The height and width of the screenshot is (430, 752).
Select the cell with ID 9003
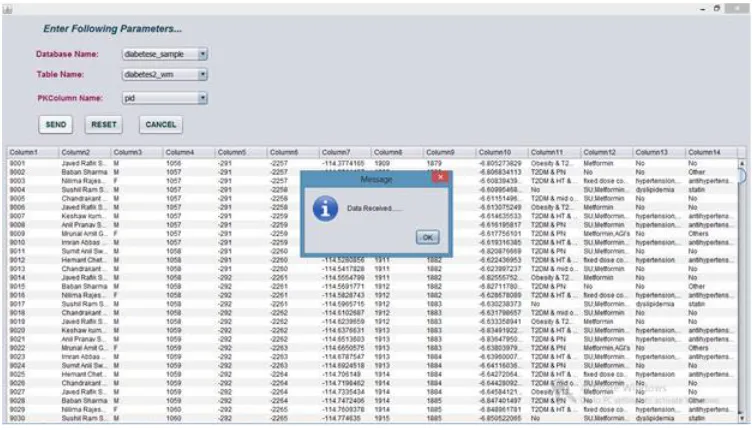click(33, 181)
